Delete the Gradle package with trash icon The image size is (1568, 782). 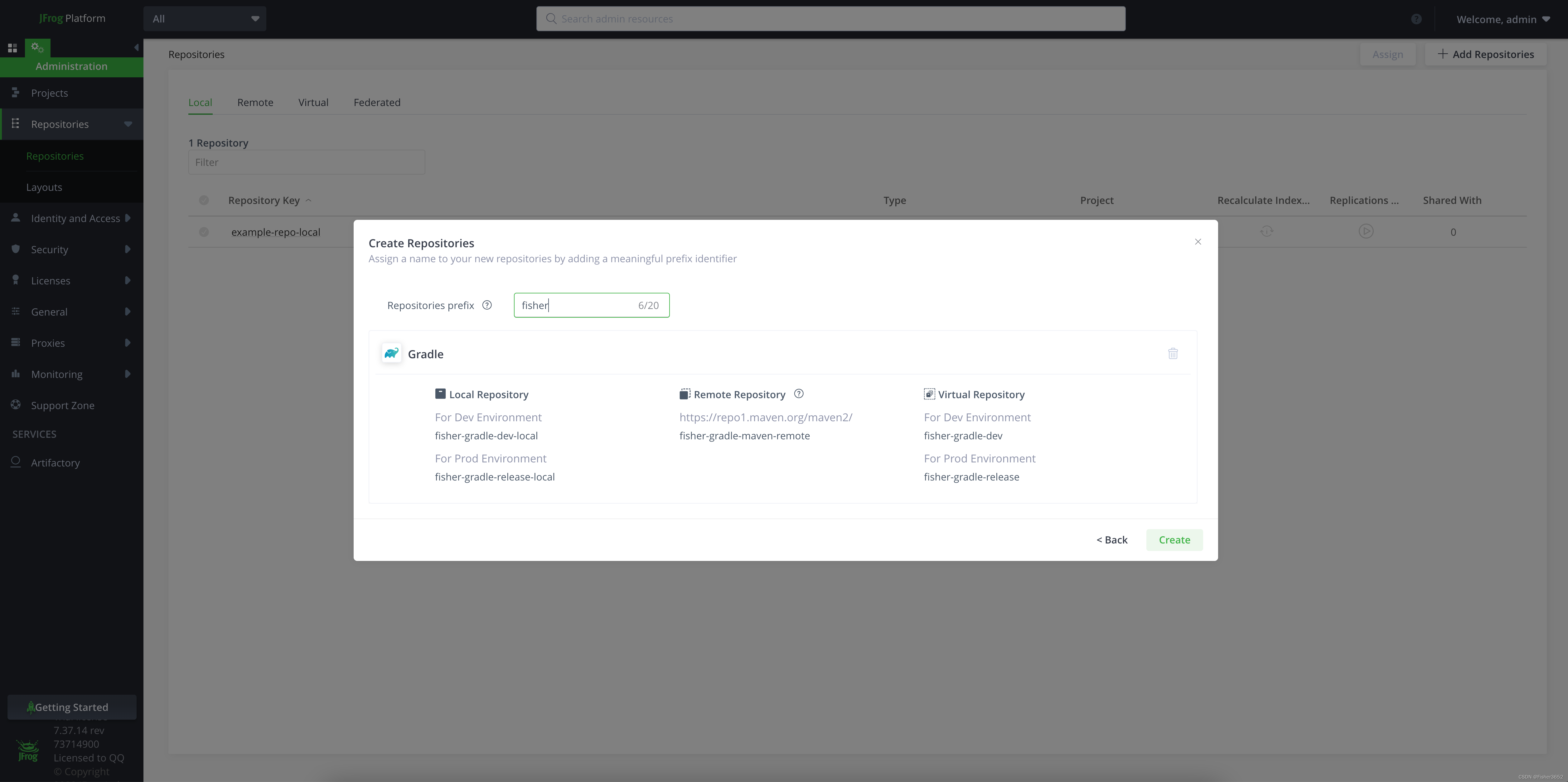[1172, 354]
